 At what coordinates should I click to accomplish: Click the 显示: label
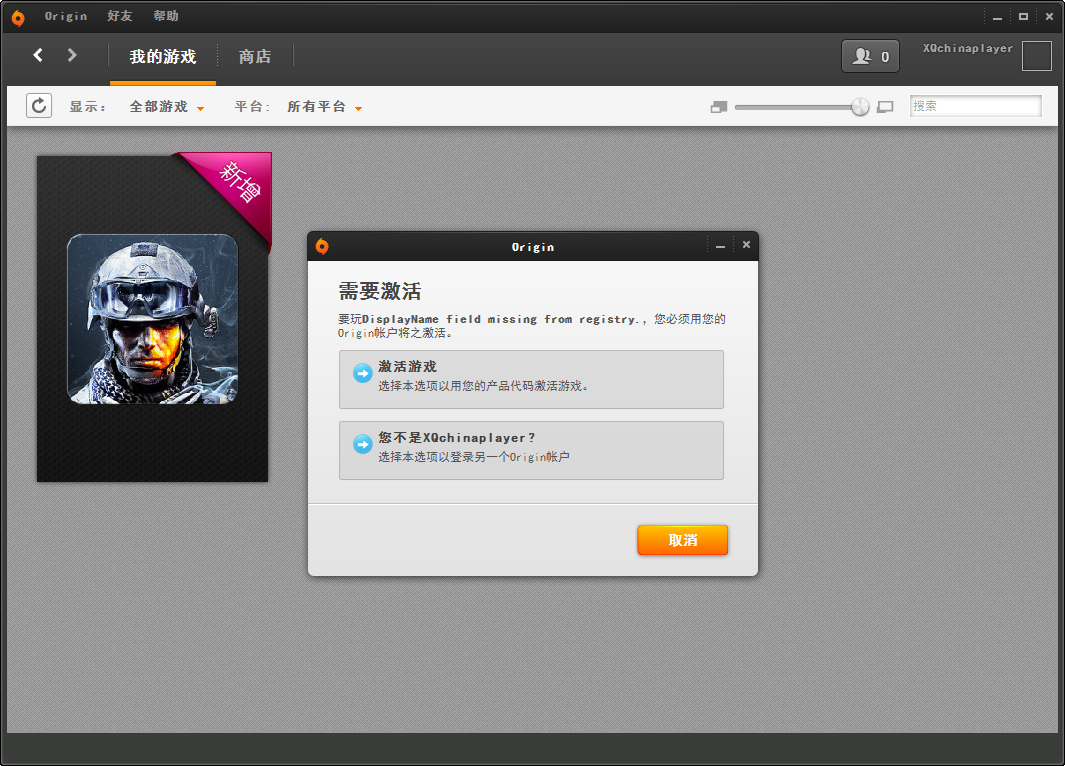88,107
